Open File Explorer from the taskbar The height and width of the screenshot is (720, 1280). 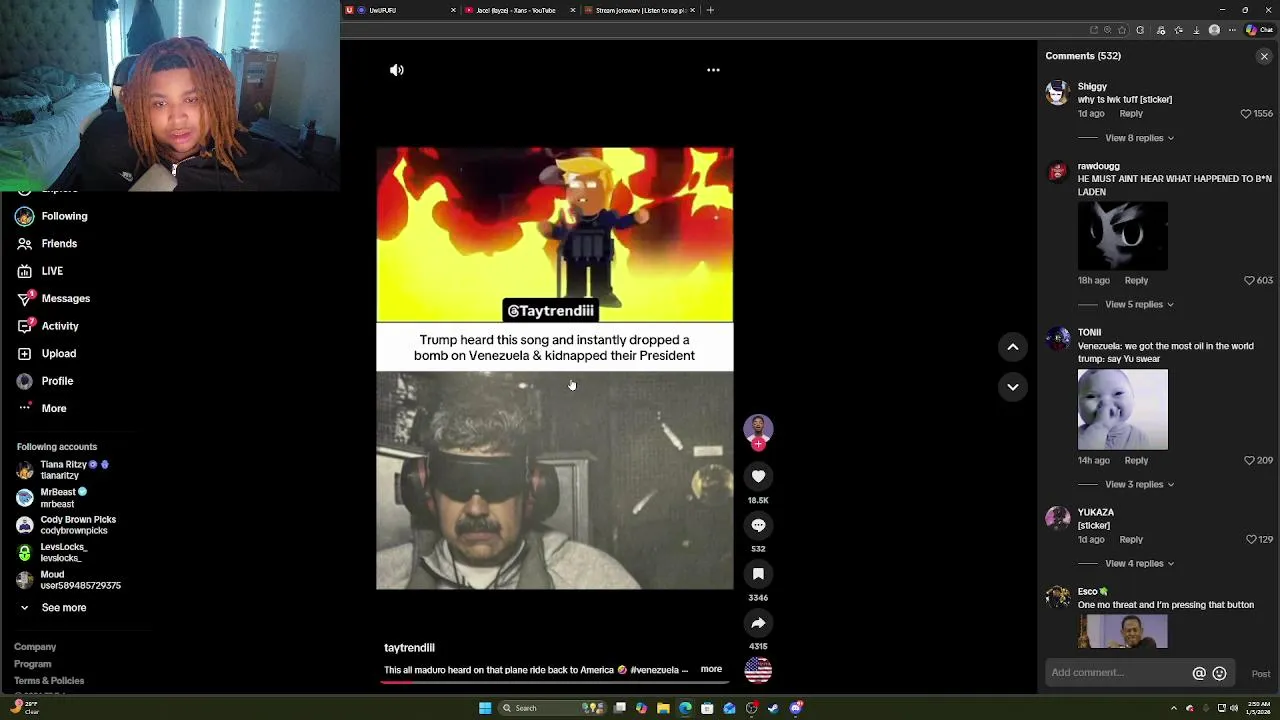coord(663,708)
